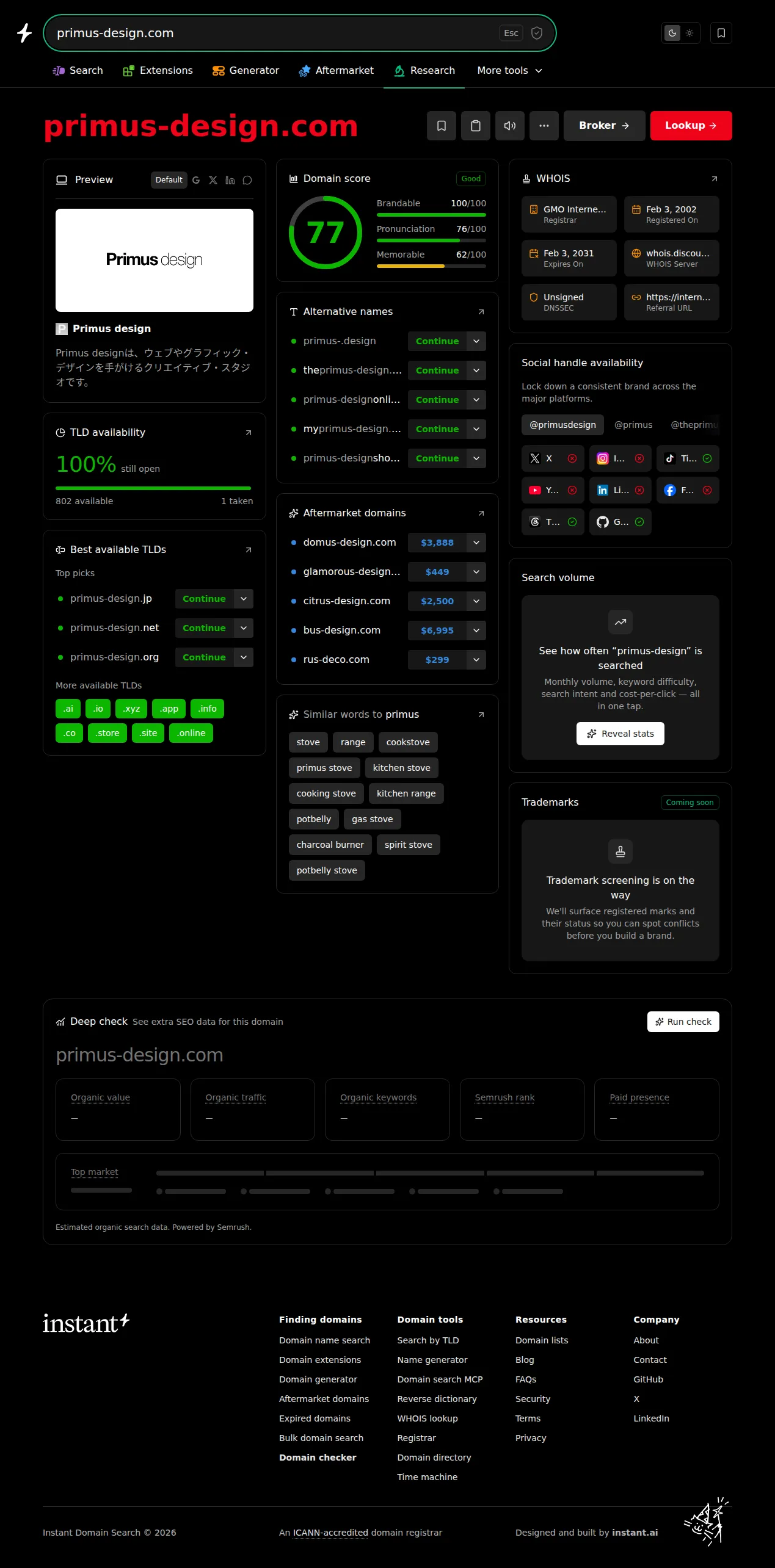Select the @primusdesign handle option
This screenshot has height=1568, width=775.
click(x=562, y=425)
